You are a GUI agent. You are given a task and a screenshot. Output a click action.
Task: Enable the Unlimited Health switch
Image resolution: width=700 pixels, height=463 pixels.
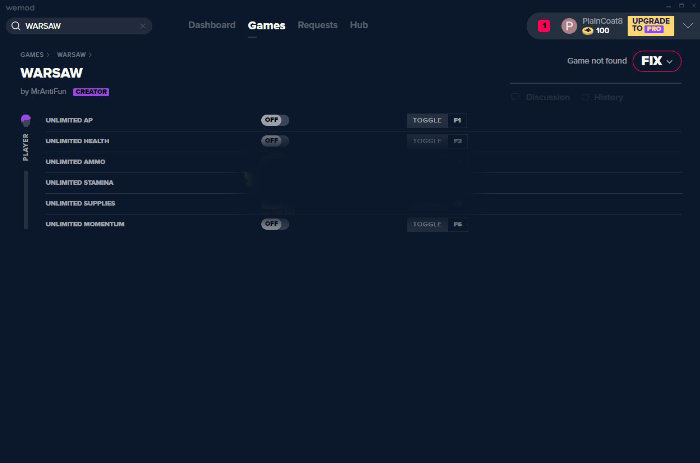(275, 141)
